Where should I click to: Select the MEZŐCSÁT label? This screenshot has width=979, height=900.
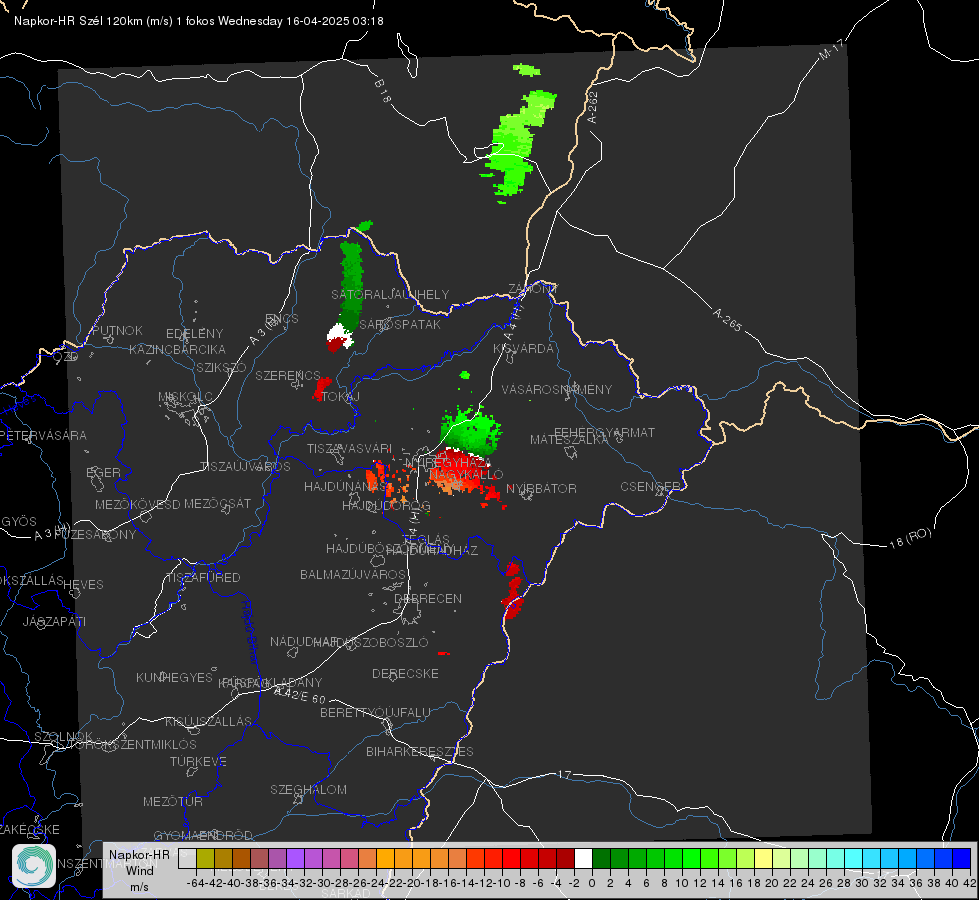click(217, 503)
